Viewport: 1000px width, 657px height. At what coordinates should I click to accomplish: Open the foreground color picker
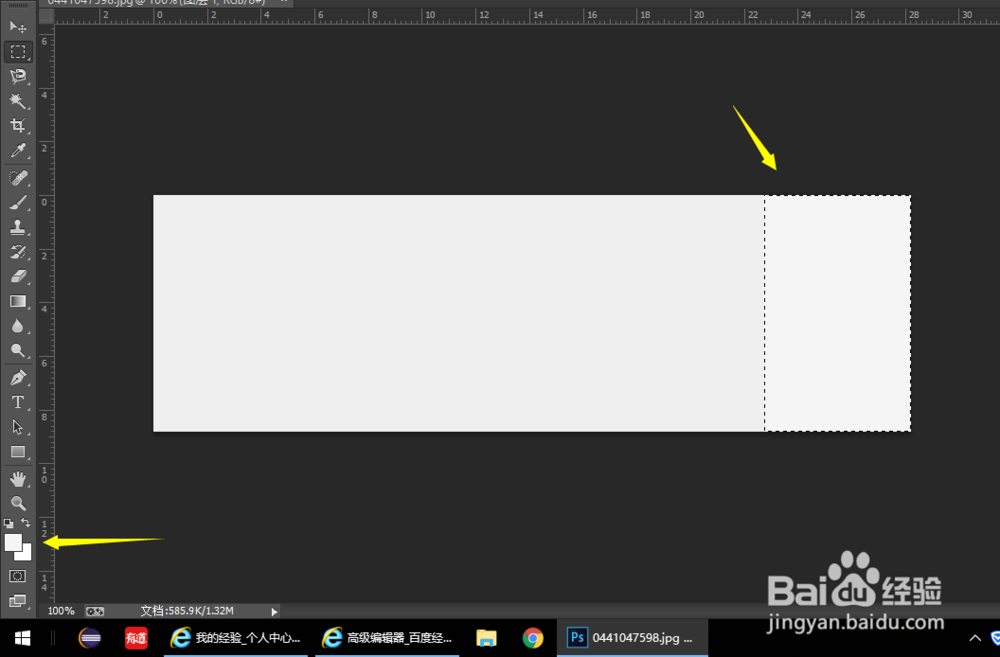[13, 542]
